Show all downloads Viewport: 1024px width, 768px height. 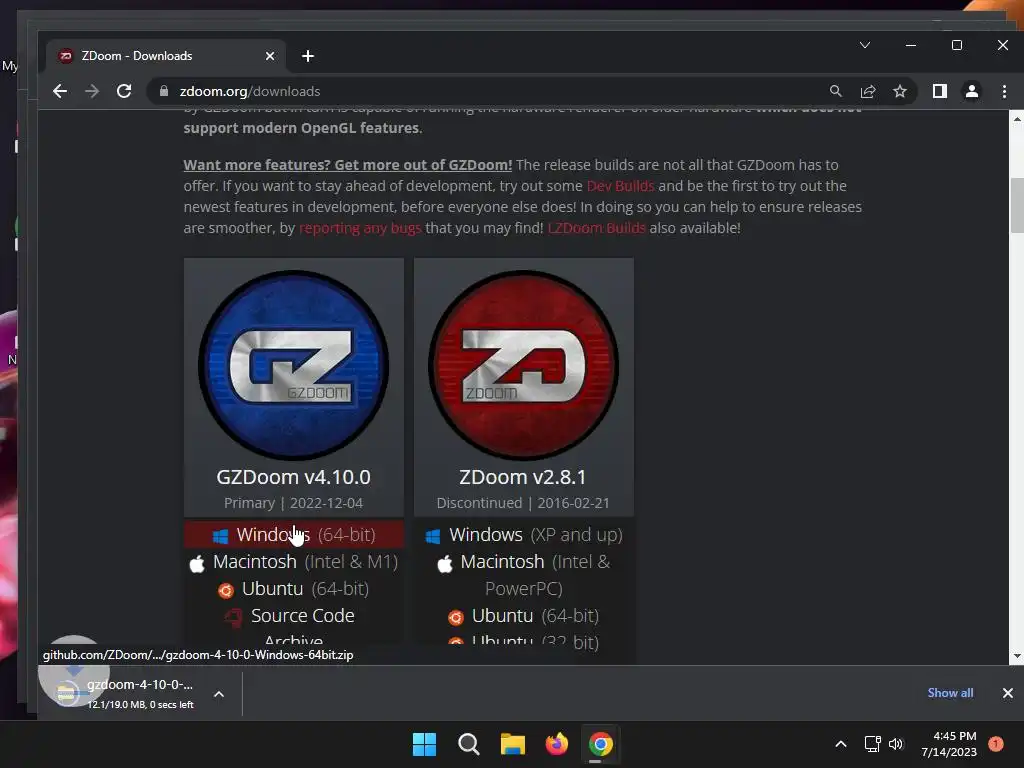950,693
